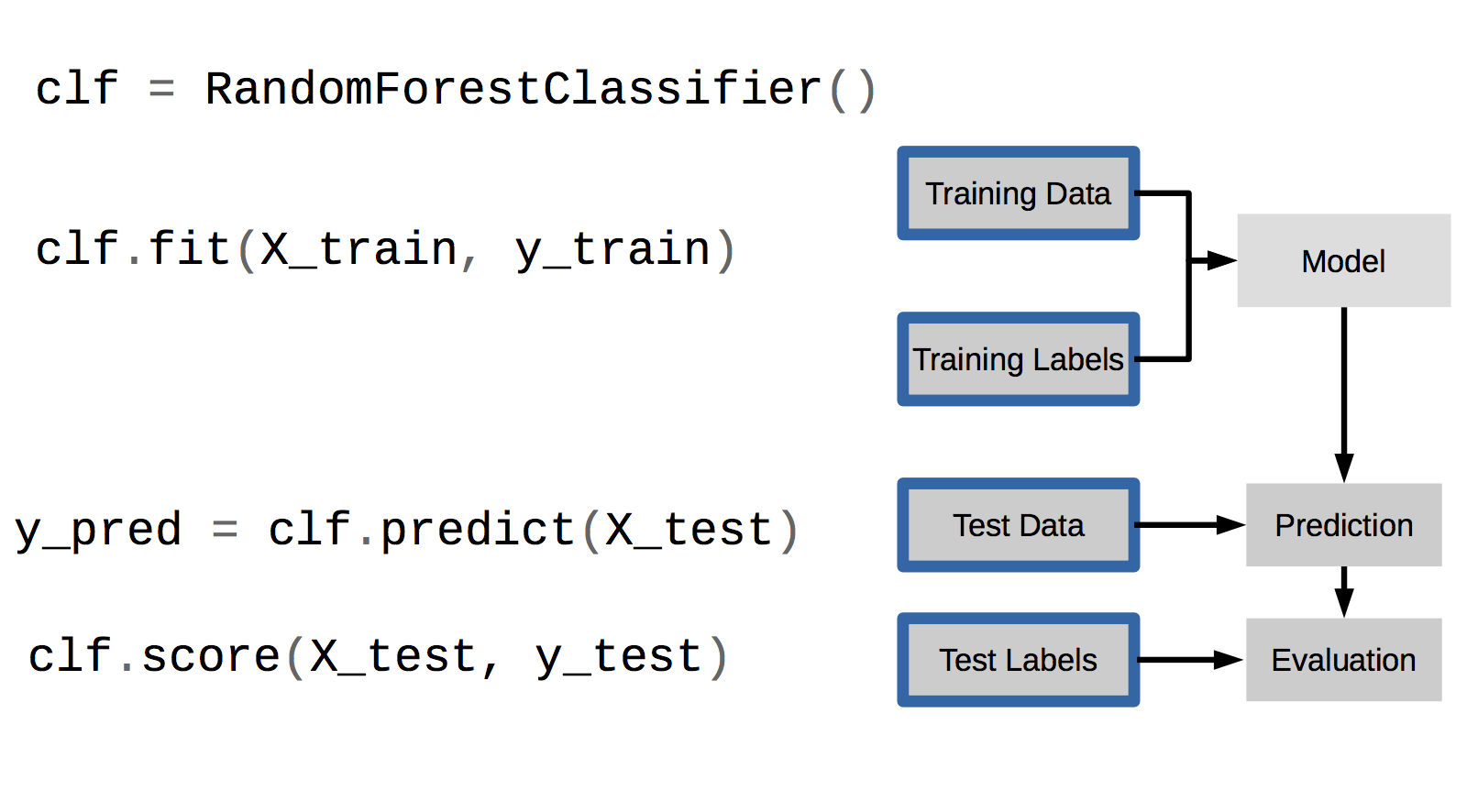Click the RandomForestClassifier text
This screenshot has width=1467, height=812.
click(513, 90)
